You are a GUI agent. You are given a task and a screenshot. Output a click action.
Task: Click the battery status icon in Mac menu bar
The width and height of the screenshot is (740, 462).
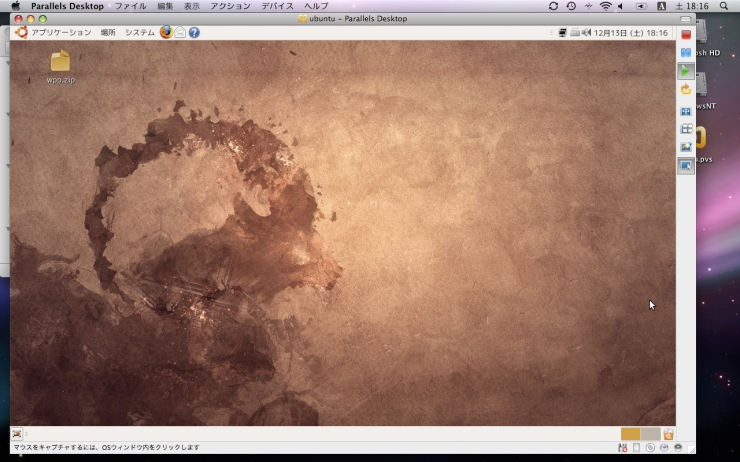pyautogui.click(x=641, y=6)
